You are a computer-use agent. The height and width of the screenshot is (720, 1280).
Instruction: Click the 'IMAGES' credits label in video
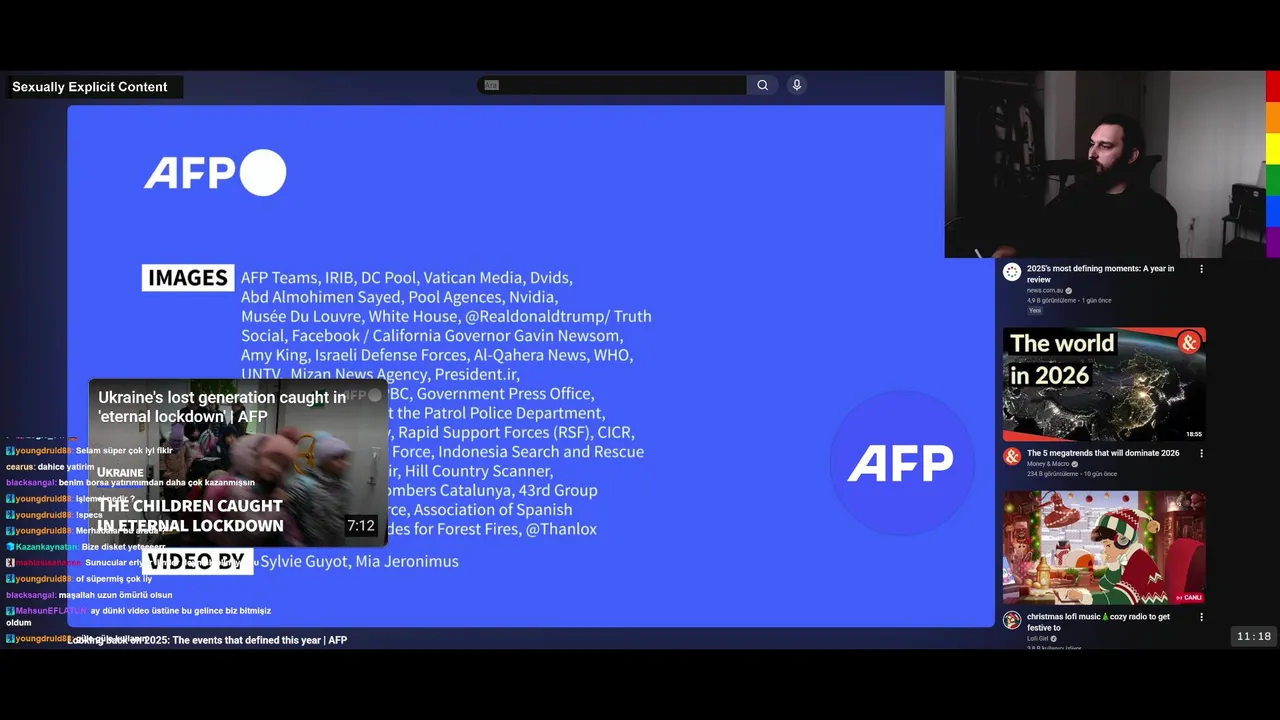(x=188, y=278)
